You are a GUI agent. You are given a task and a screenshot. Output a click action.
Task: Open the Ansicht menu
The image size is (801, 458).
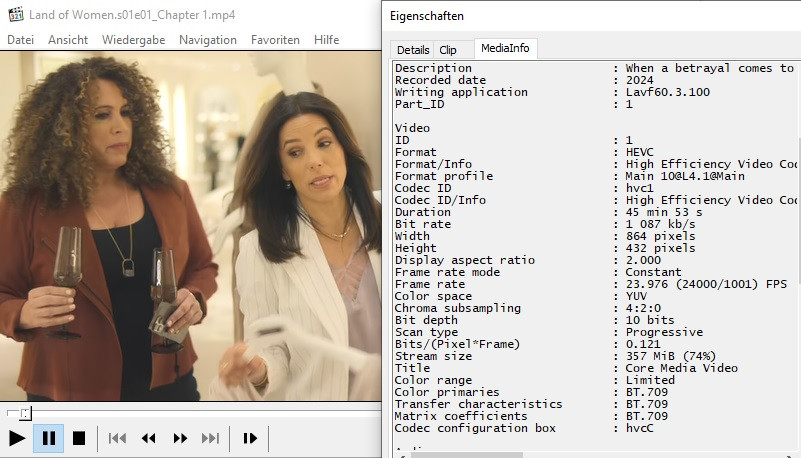(68, 40)
